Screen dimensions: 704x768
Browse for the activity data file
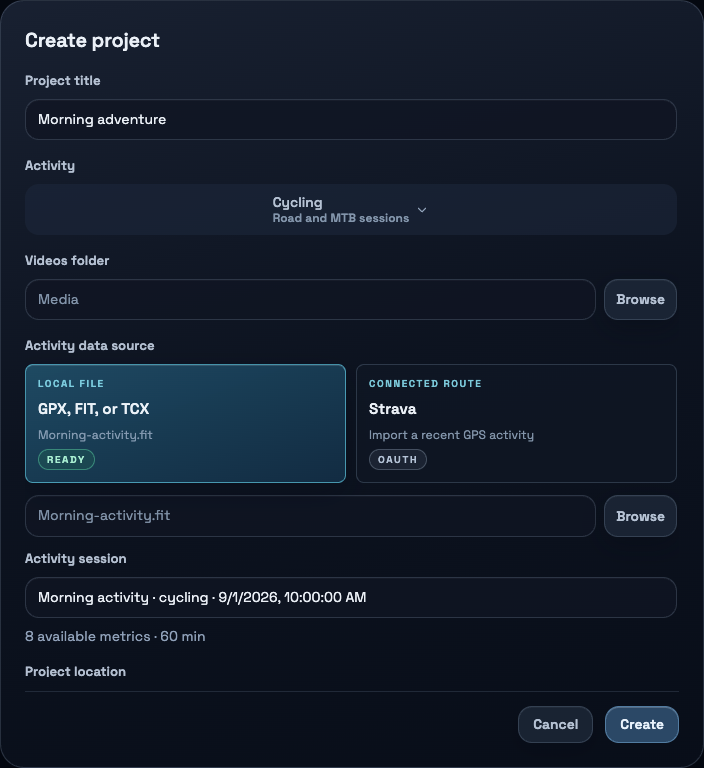point(640,516)
